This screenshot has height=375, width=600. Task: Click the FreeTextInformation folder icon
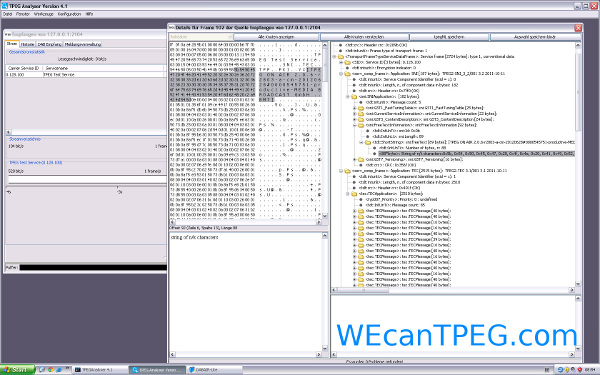[361, 125]
